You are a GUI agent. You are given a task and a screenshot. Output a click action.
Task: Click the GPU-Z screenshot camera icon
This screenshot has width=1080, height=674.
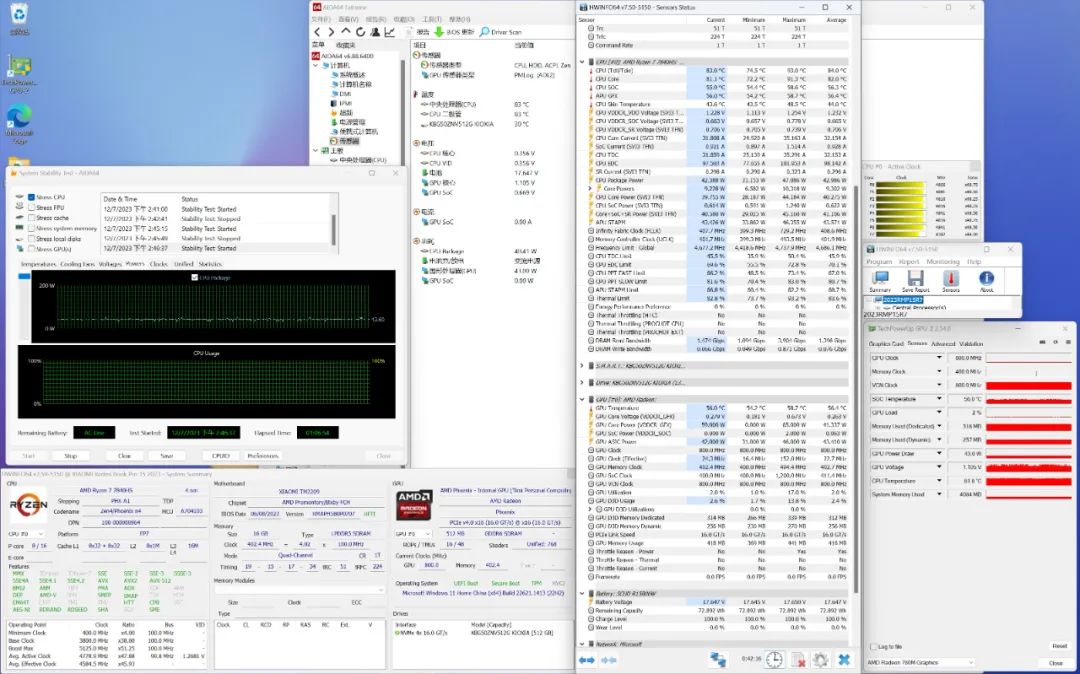point(1043,342)
